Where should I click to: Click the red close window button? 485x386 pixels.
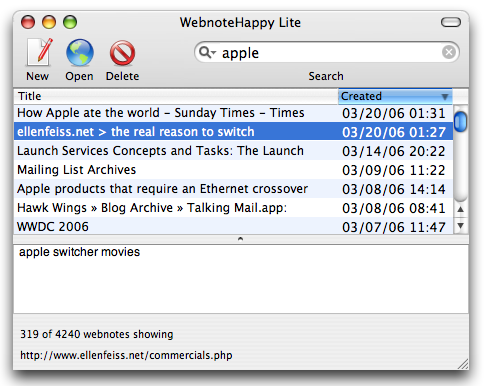click(28, 22)
